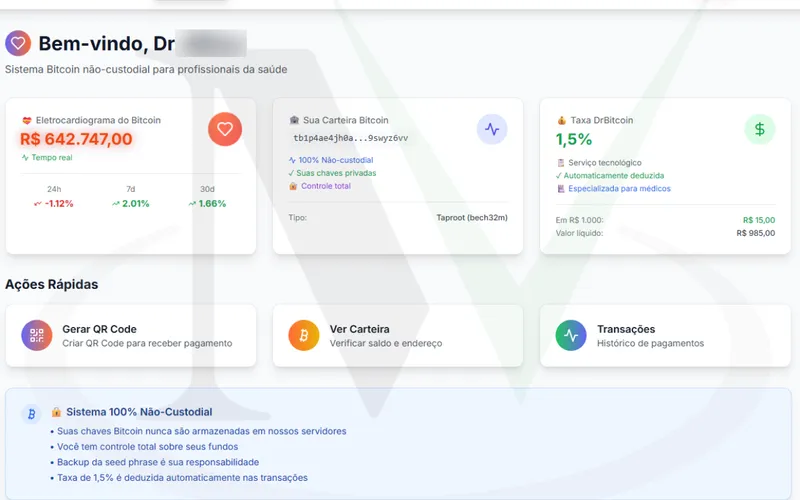
Task: Click the Serviço tecnológico text
Action: coord(605,163)
